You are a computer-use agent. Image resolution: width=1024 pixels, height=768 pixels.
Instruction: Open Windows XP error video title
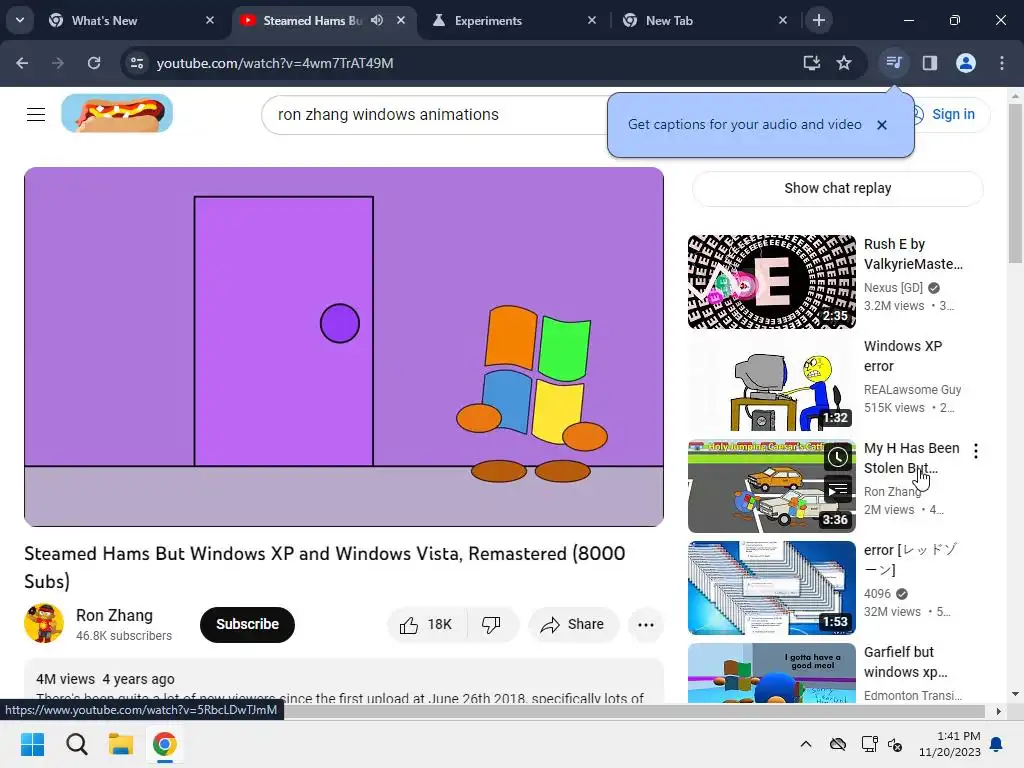coord(903,356)
